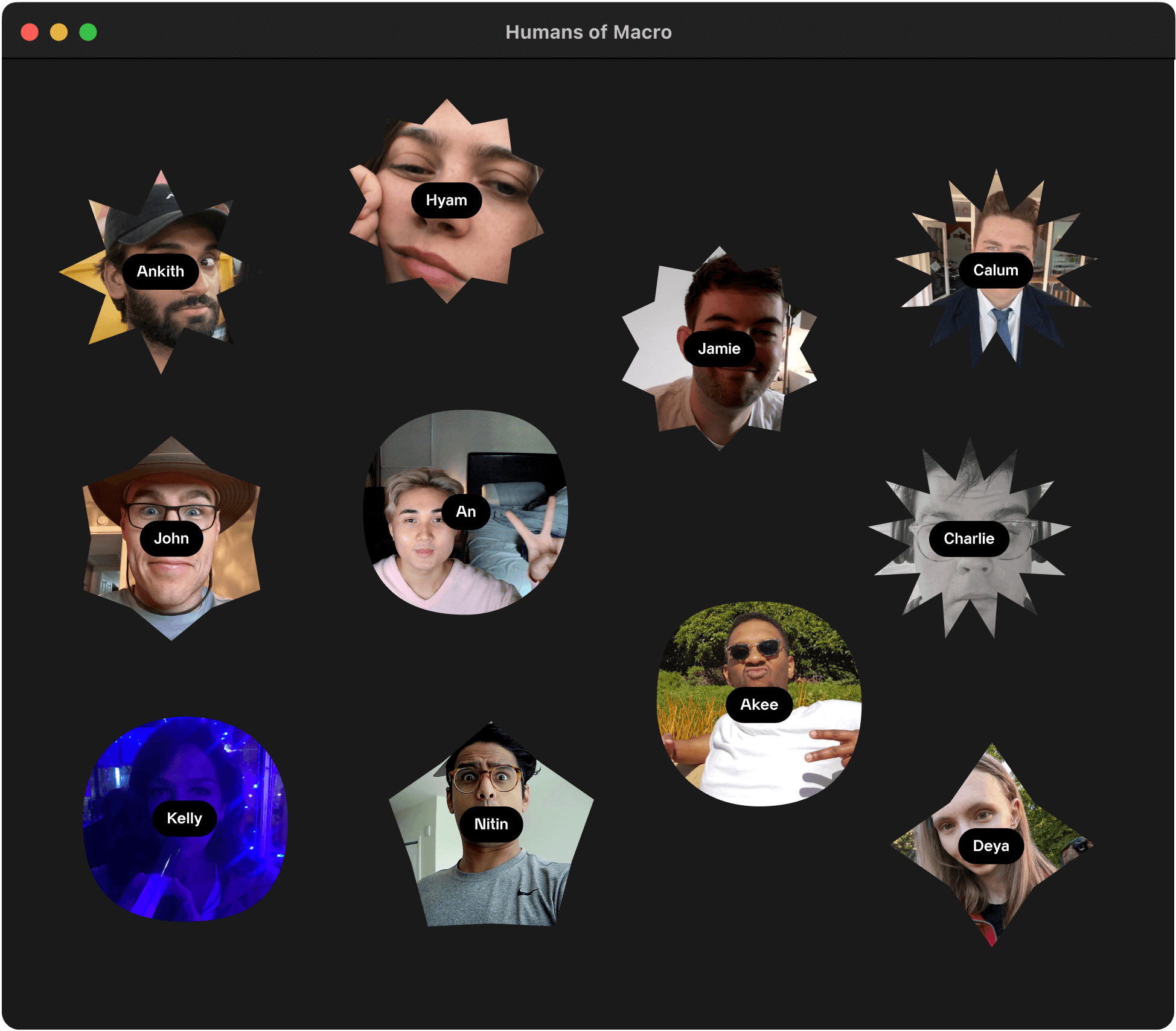Viewport: 1176px width, 1031px height.
Task: Click the Ankith name label
Action: point(160,272)
